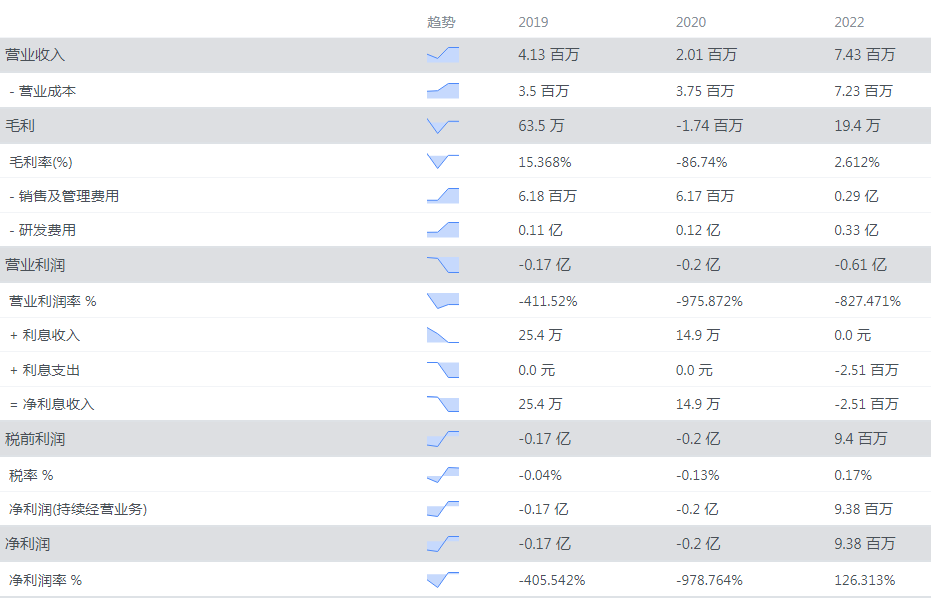Click the 2020 year column header
This screenshot has height=598, width=931.
click(x=691, y=22)
